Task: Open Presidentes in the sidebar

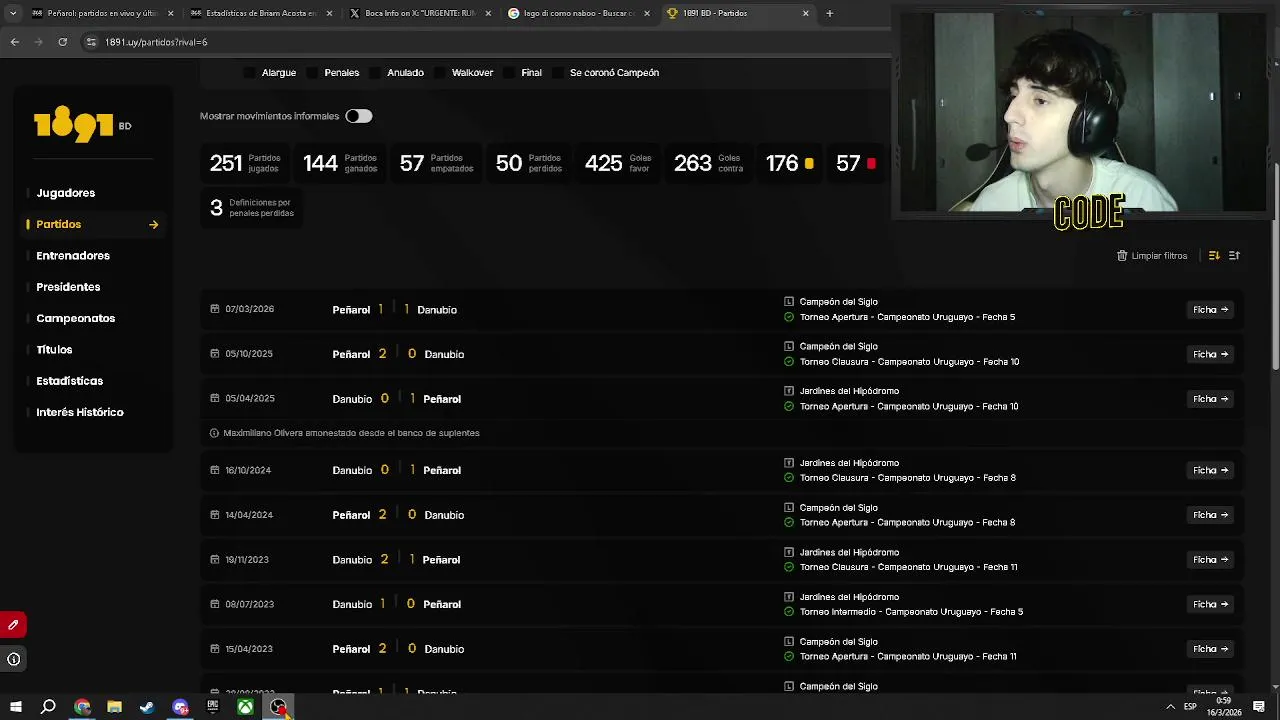Action: pos(68,287)
